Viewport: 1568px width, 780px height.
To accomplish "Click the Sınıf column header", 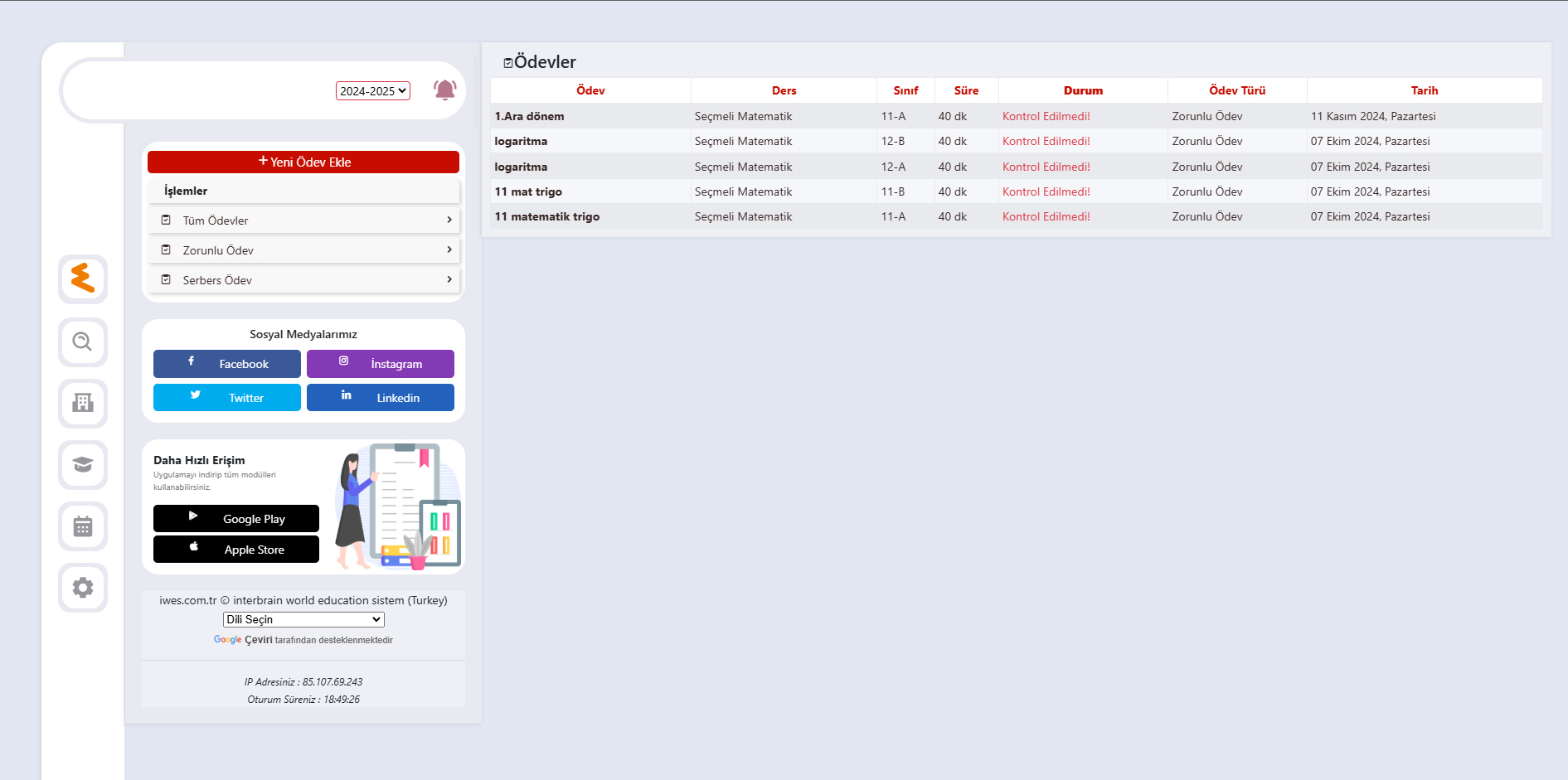I will 905,90.
